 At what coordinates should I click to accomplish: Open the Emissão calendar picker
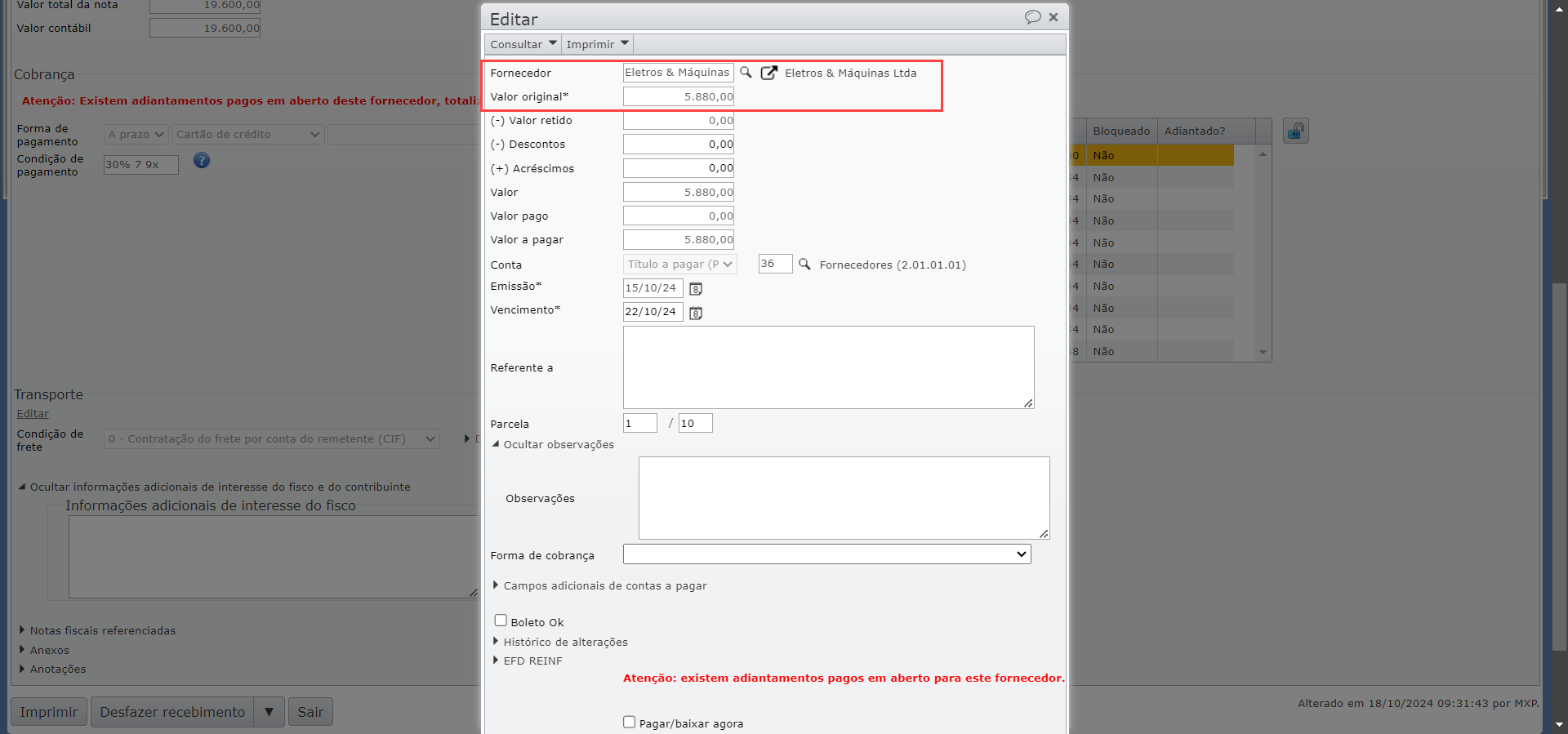pyautogui.click(x=696, y=289)
